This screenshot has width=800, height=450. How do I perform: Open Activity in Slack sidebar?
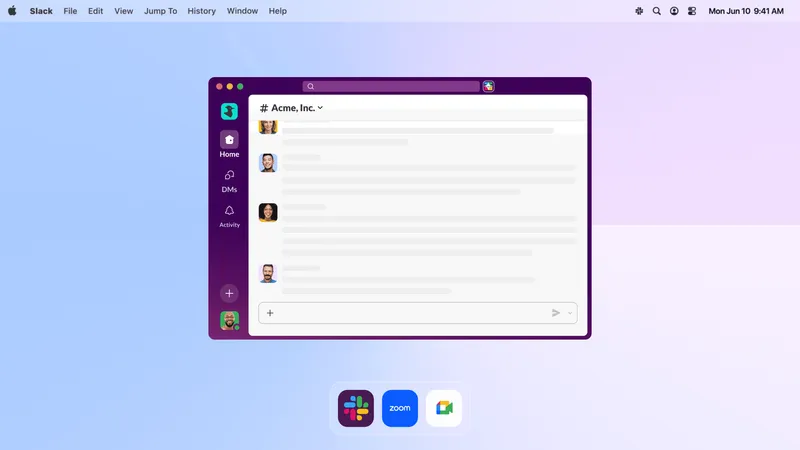[229, 216]
